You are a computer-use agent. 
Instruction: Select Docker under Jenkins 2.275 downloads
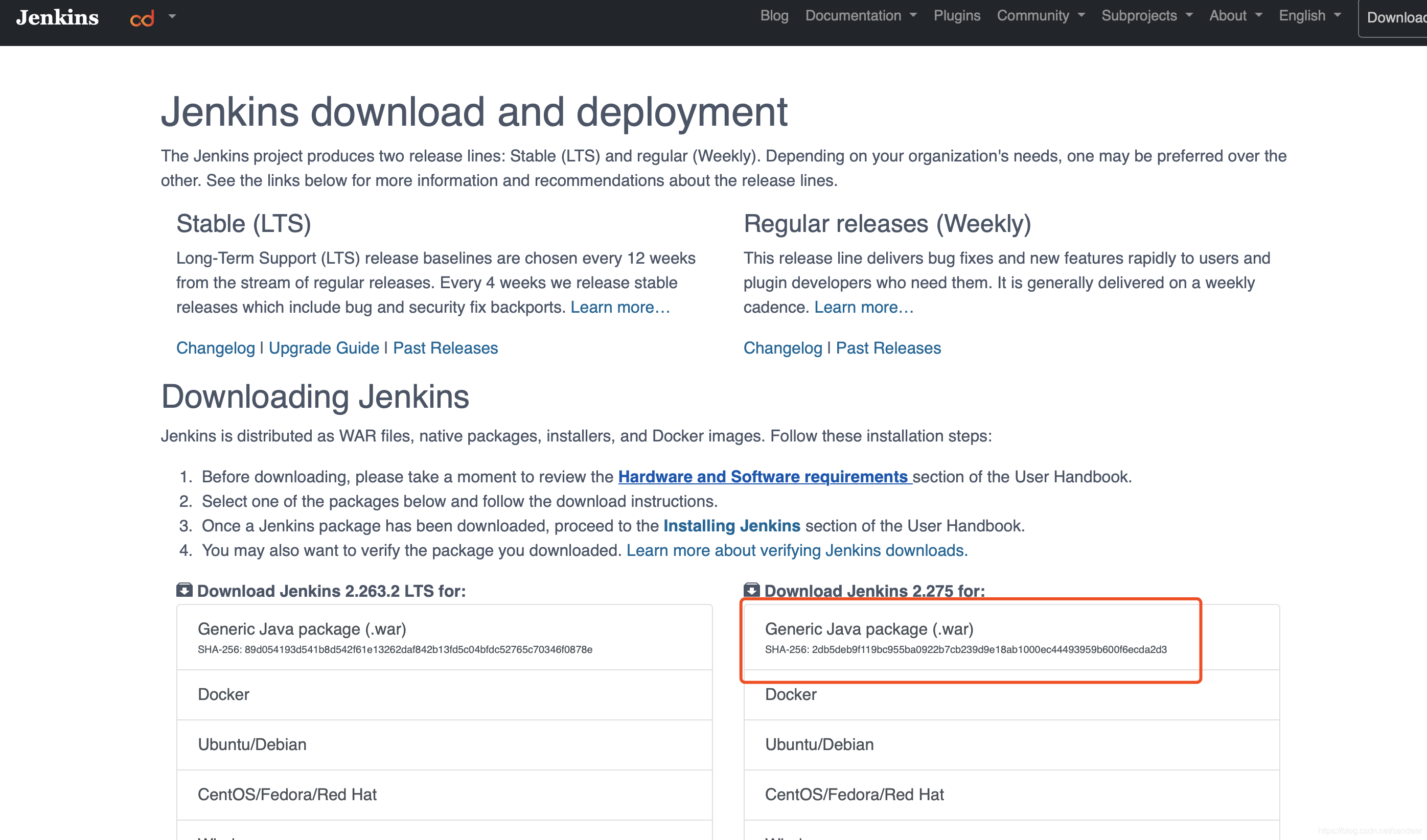[1011, 695]
